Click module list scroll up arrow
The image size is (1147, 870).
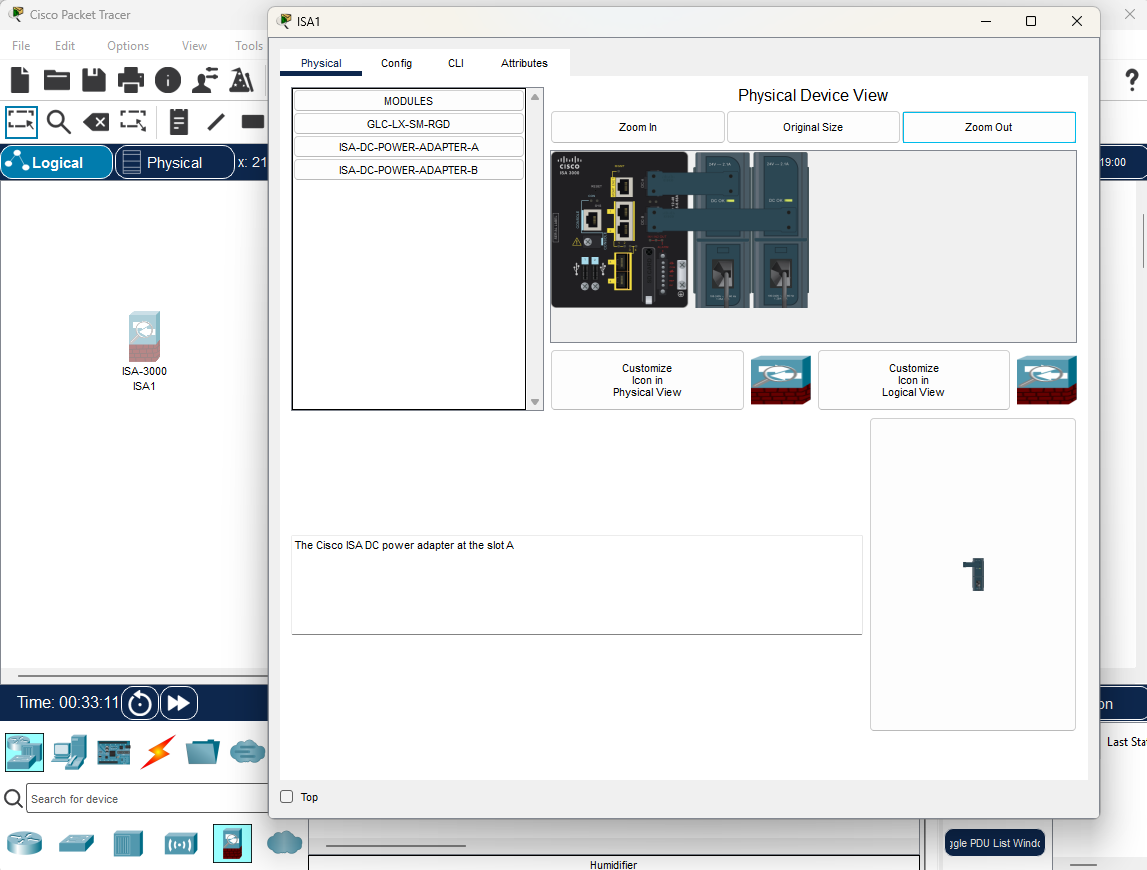click(x=535, y=97)
